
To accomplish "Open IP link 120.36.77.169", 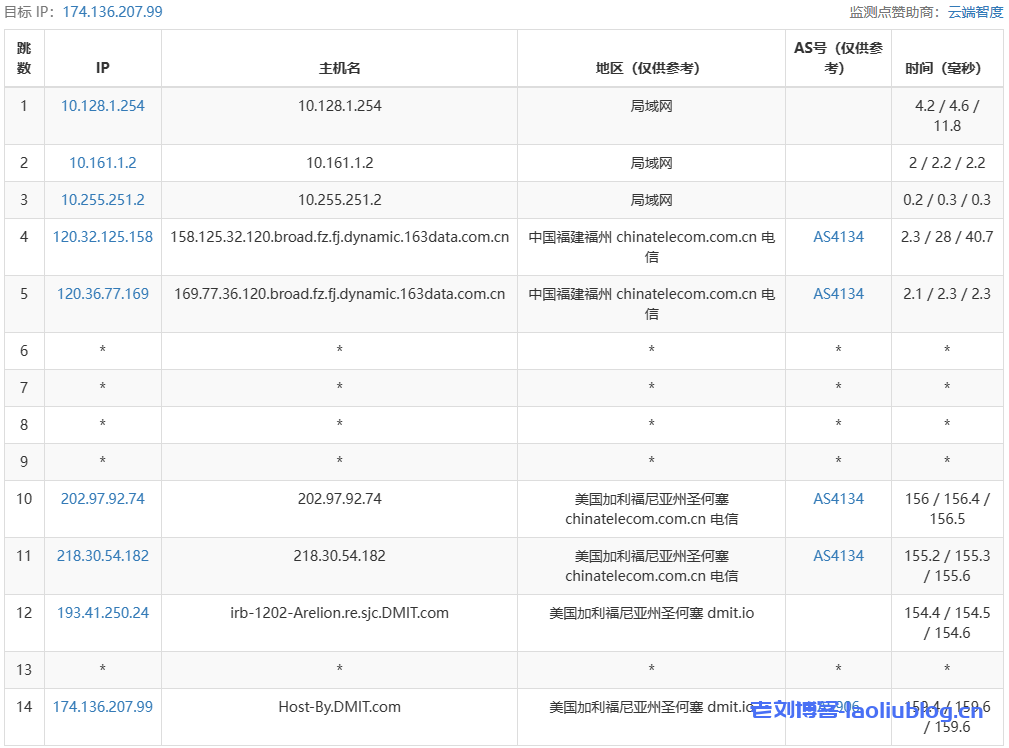I will 103,294.
